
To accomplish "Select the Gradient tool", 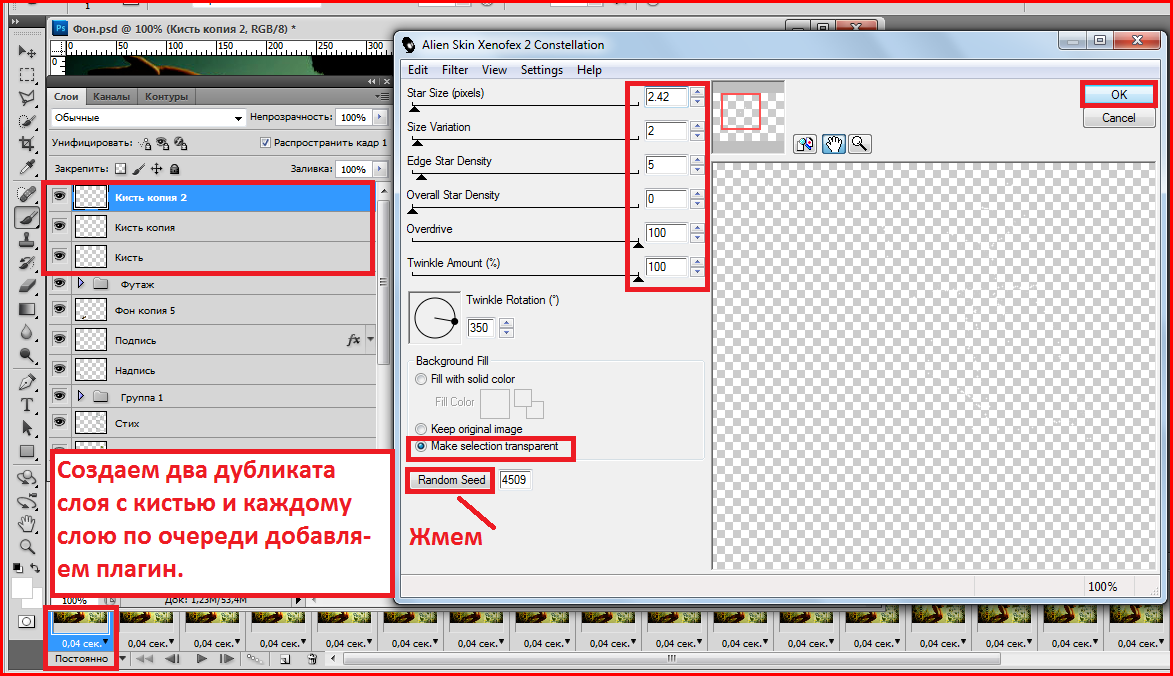I will coord(27,309).
